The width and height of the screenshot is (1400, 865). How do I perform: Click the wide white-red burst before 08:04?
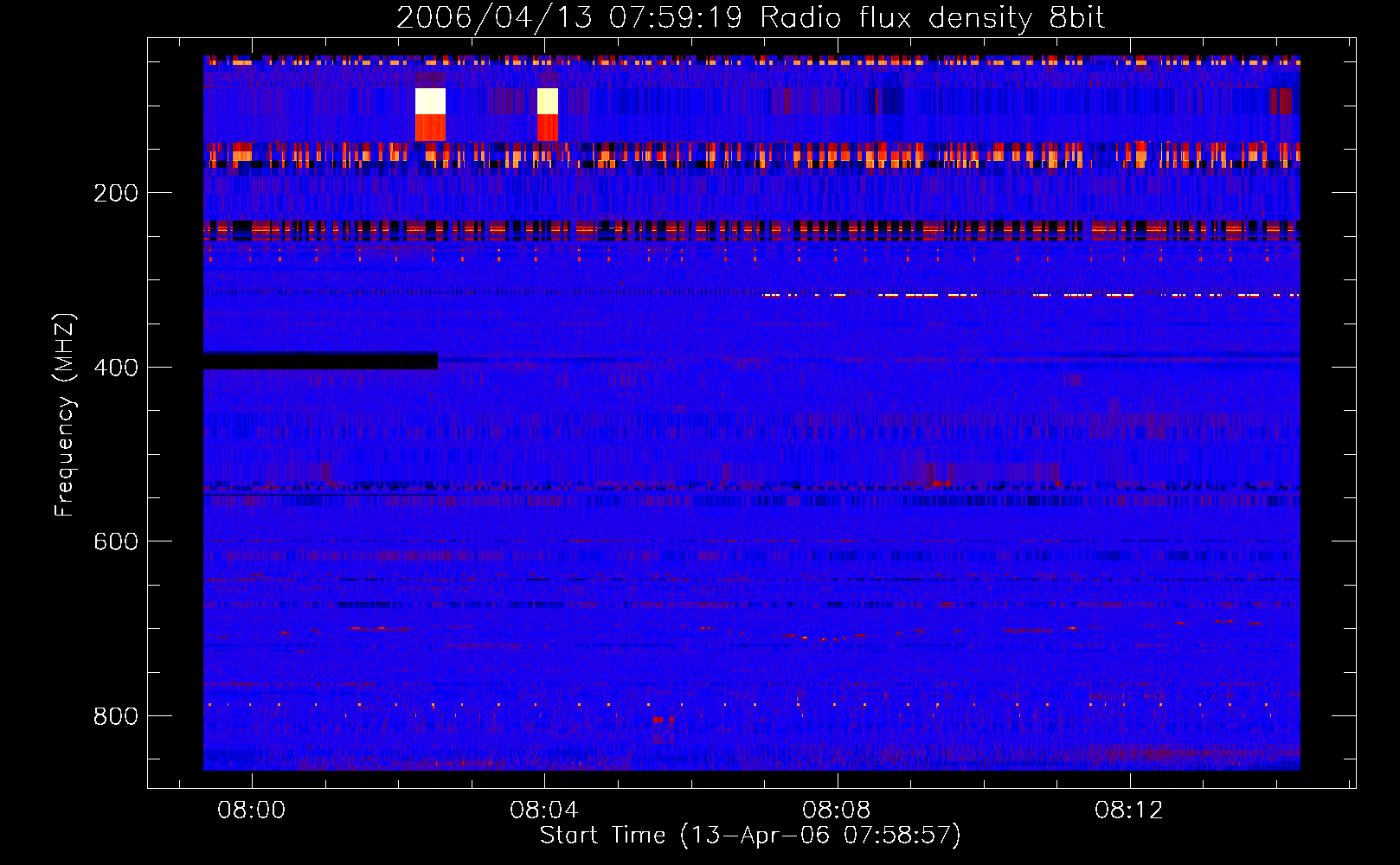430,114
